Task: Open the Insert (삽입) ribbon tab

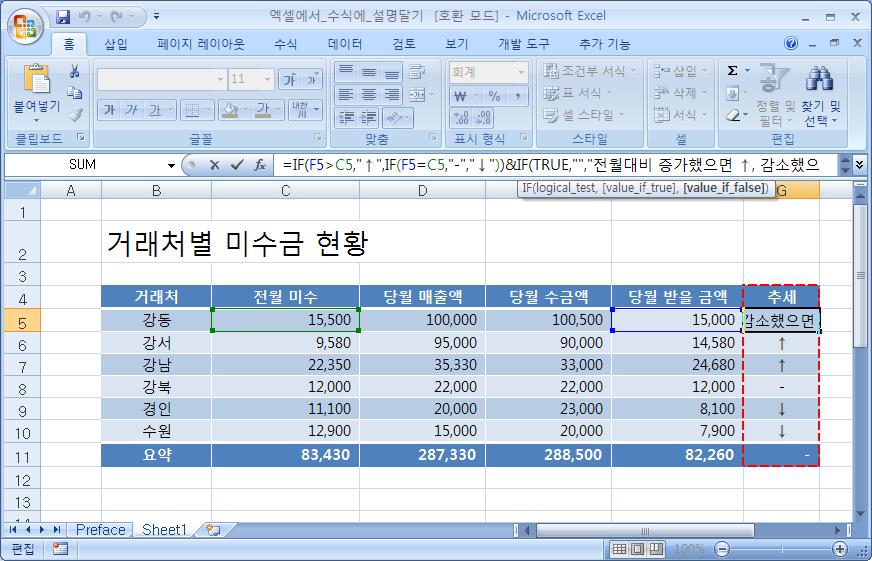Action: (x=116, y=44)
